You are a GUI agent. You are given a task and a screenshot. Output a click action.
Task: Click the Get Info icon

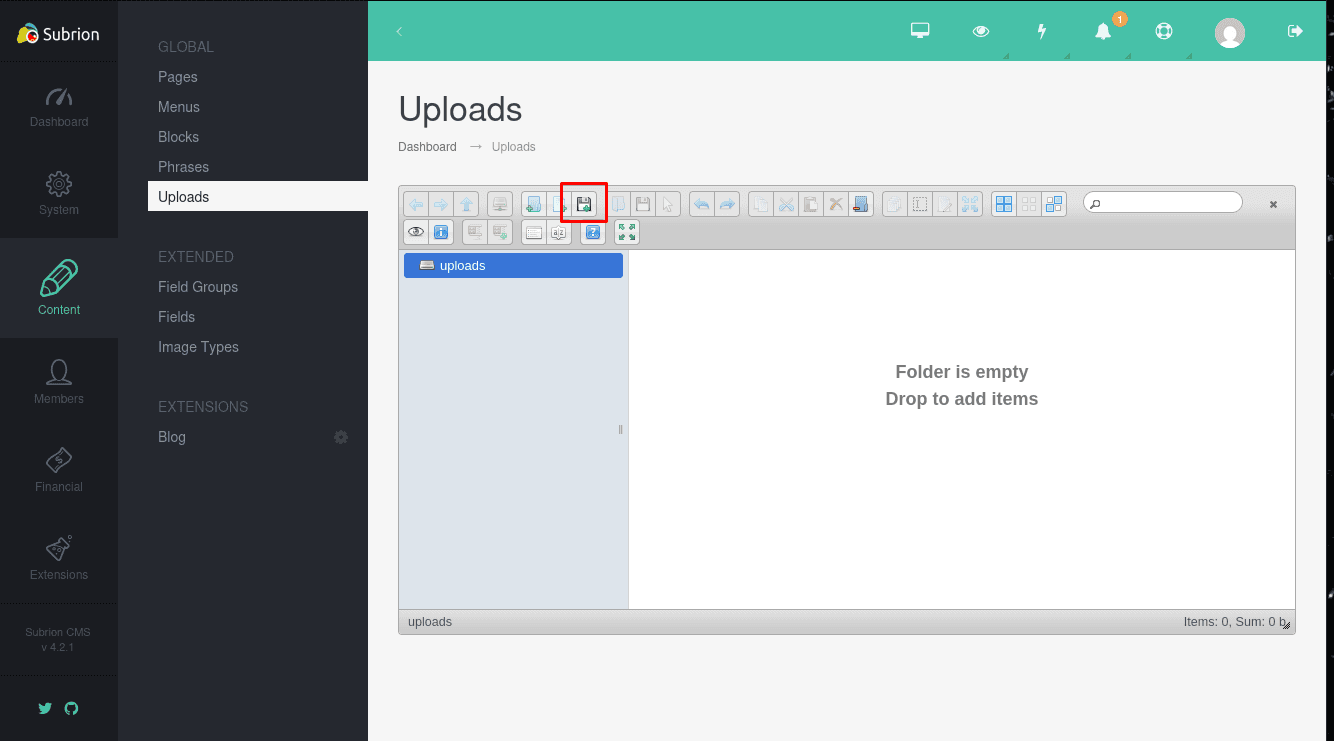click(x=441, y=232)
